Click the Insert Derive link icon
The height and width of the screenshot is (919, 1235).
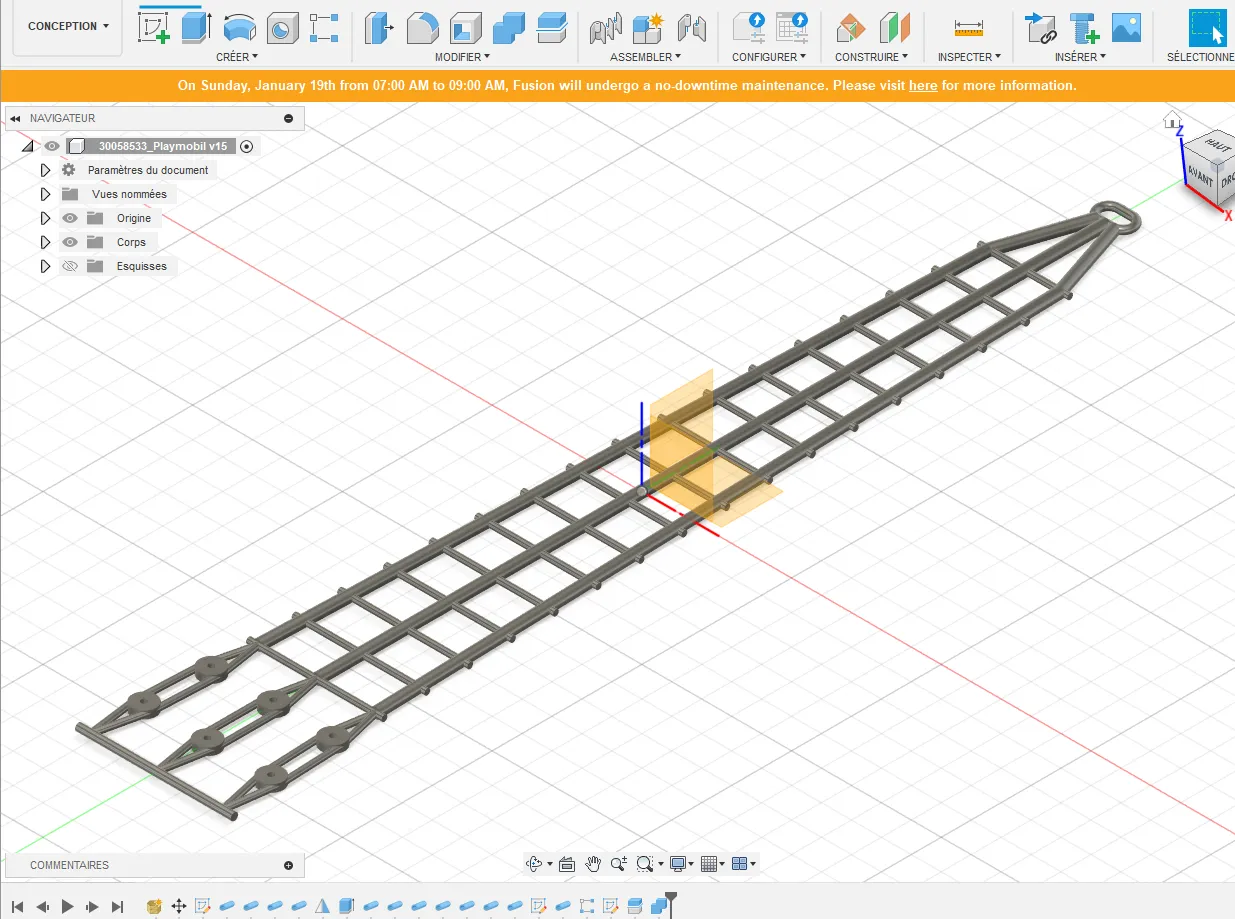point(1041,27)
